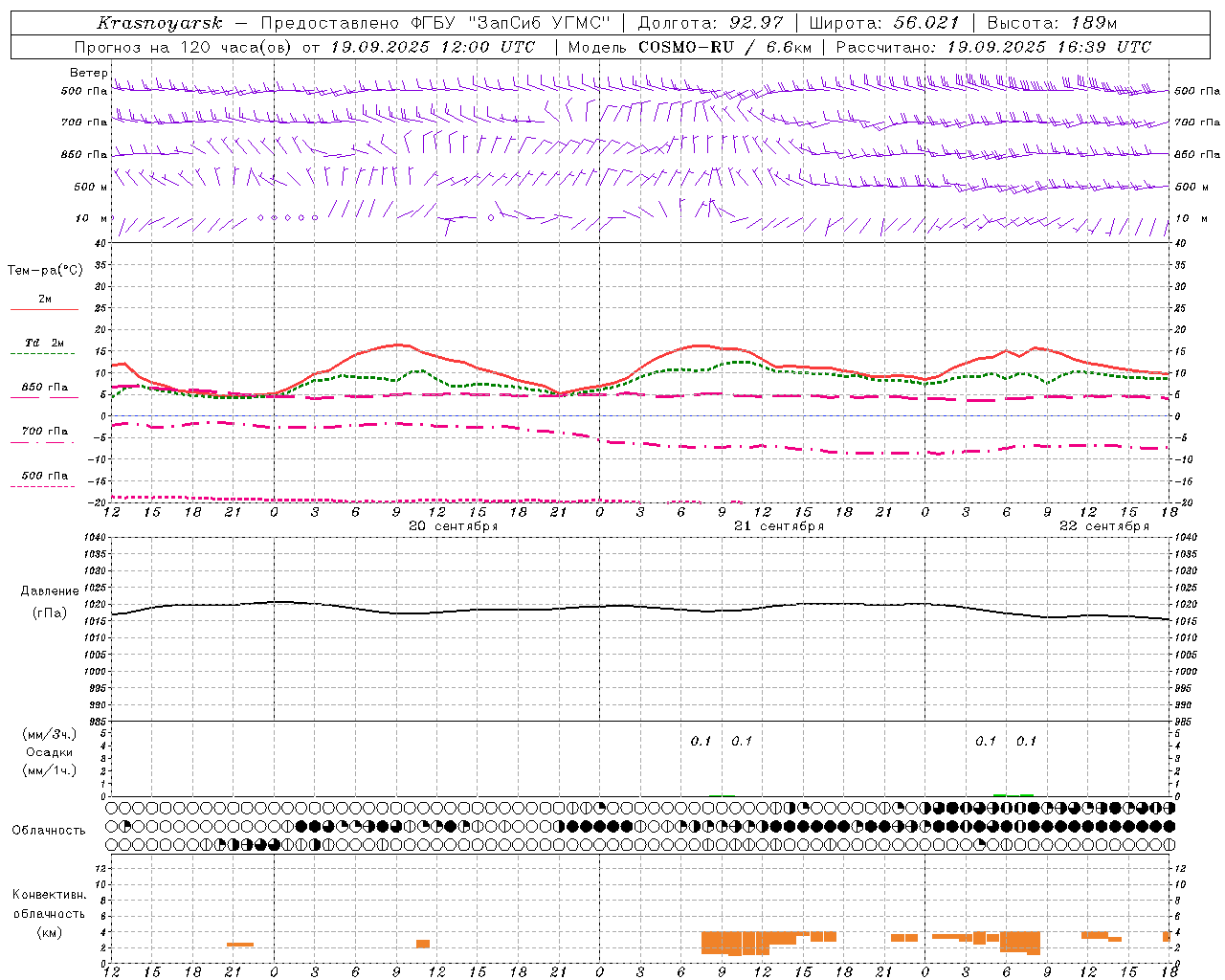This screenshot has height=980, width=1225.
Task: Select the forecast start time "12:00 UTC"
Action: coord(488,47)
